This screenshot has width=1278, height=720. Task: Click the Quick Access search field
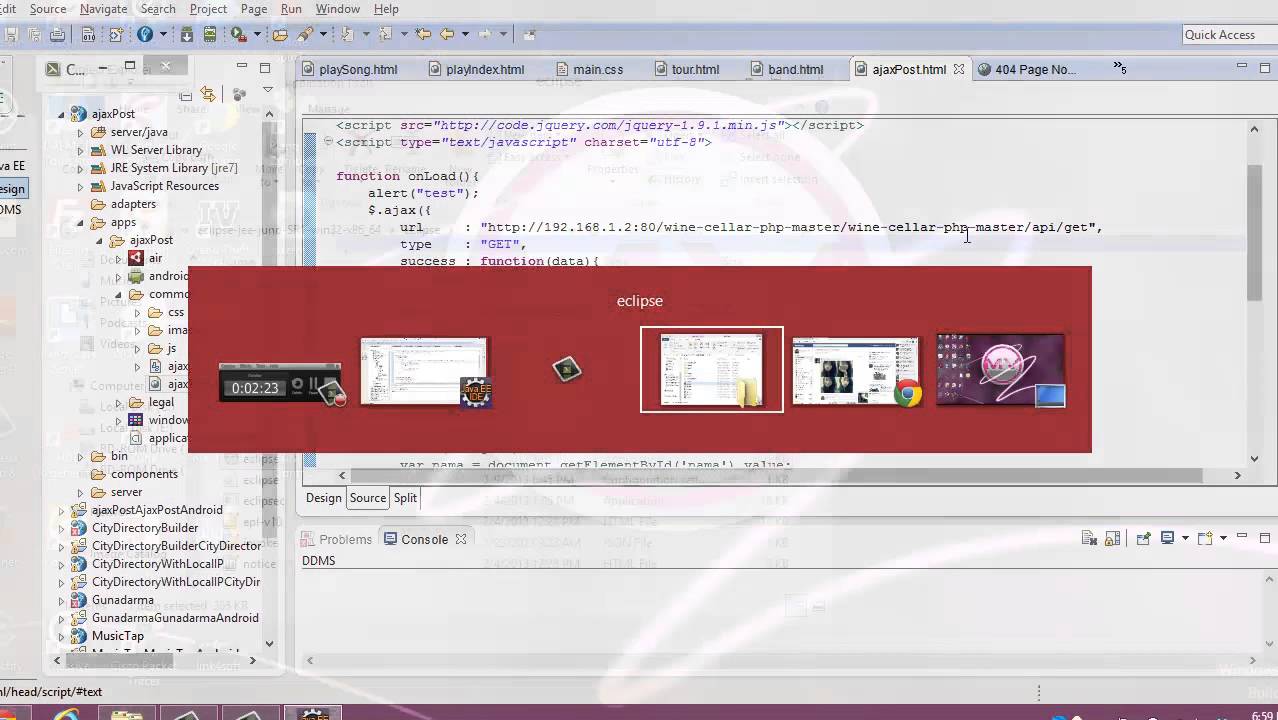click(1229, 35)
